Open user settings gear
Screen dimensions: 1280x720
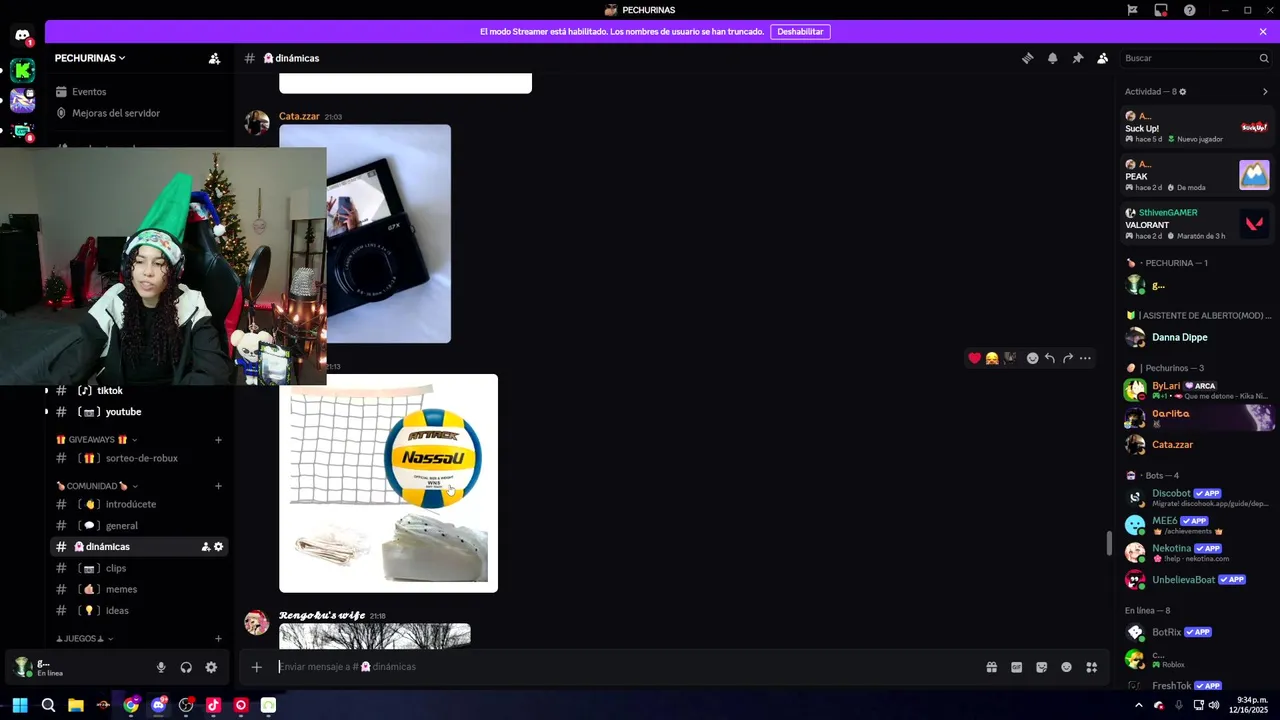click(211, 667)
